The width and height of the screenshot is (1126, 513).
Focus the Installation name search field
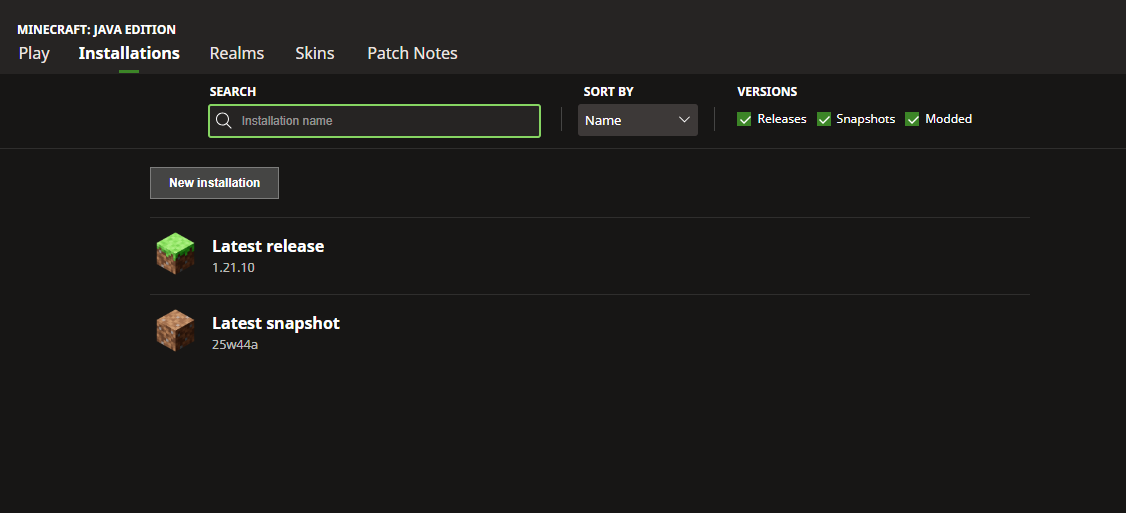(x=385, y=121)
